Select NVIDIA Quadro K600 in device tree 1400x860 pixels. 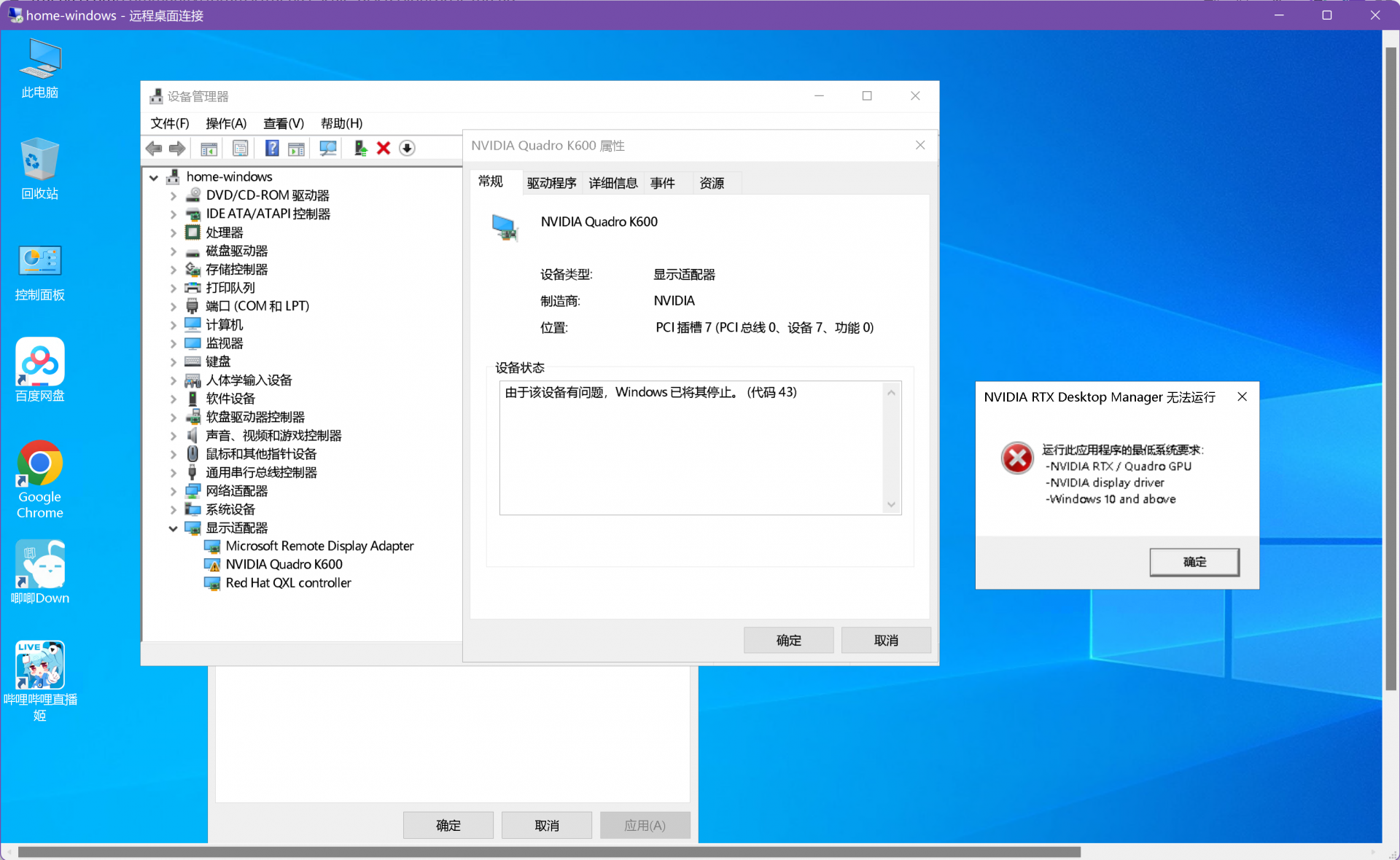tap(284, 564)
